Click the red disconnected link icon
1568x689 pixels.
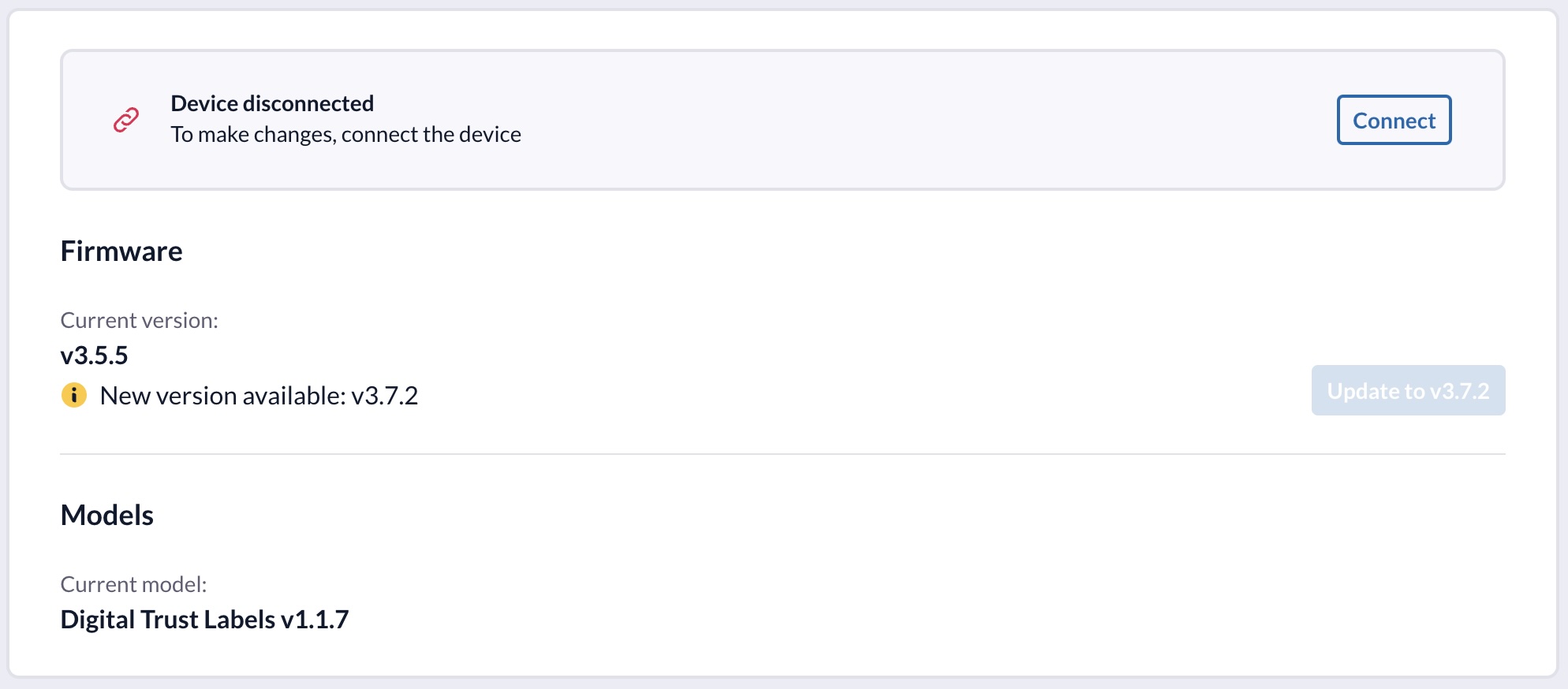click(x=126, y=120)
